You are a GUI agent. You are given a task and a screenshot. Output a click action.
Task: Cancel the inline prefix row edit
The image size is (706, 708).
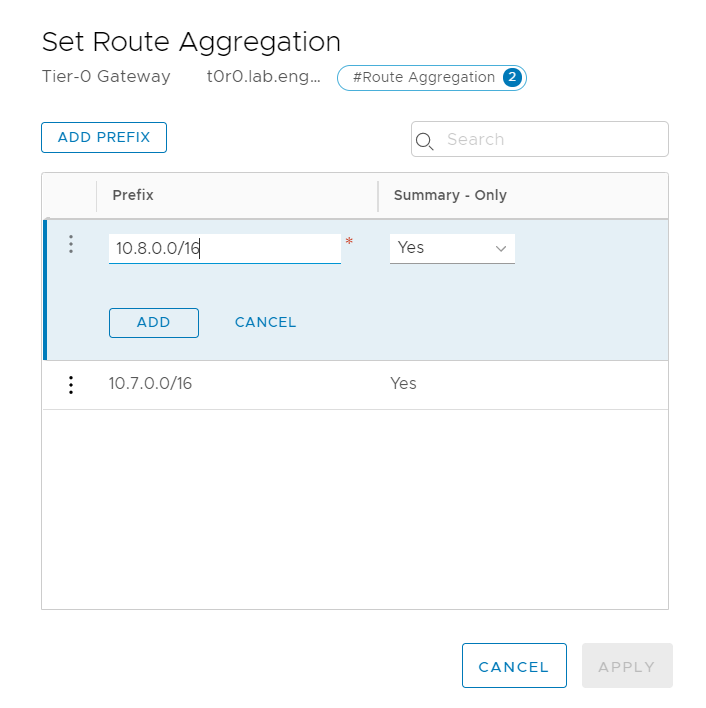click(x=265, y=322)
